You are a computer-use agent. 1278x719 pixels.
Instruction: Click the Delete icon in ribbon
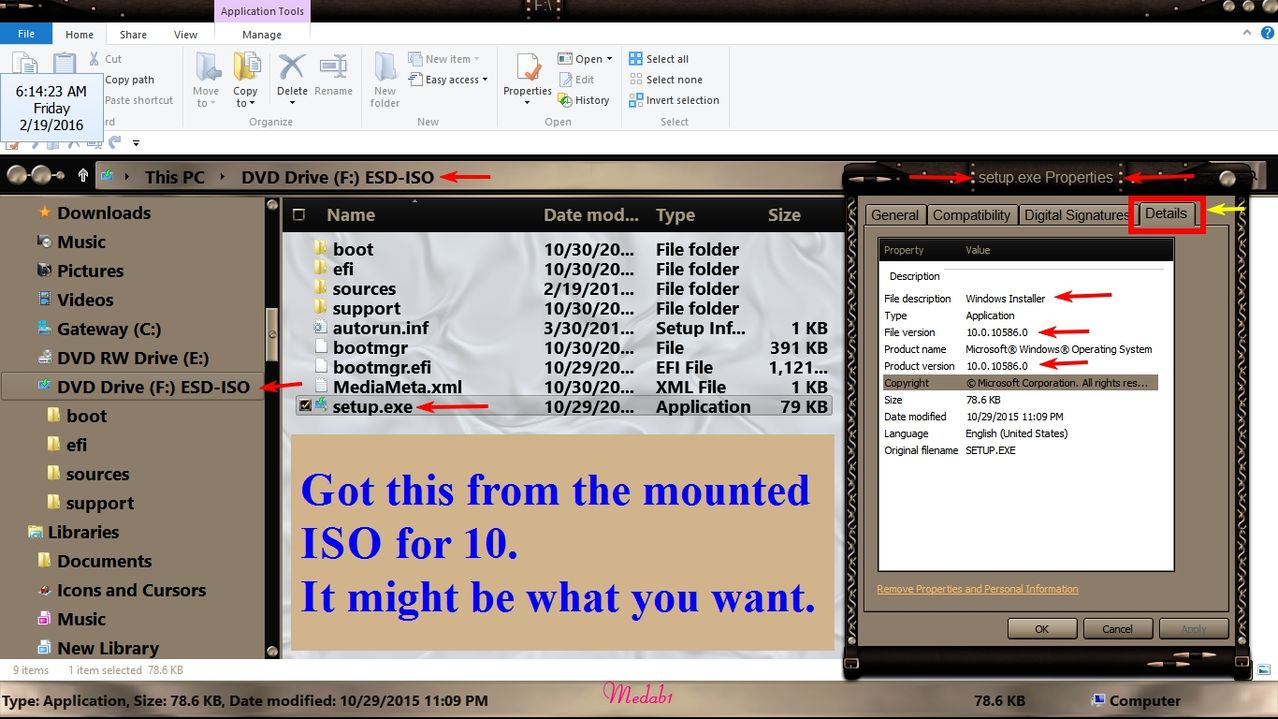(291, 70)
